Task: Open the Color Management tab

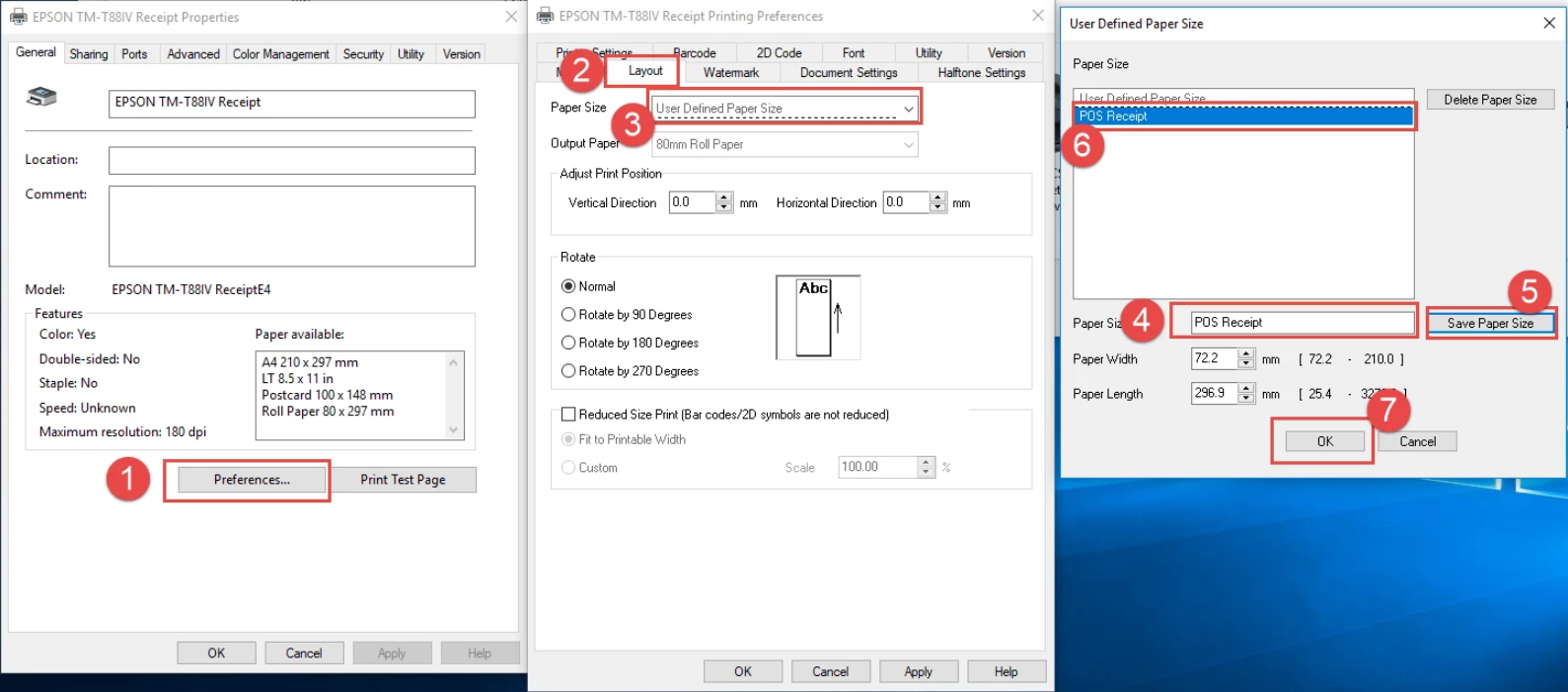Action: coord(281,54)
